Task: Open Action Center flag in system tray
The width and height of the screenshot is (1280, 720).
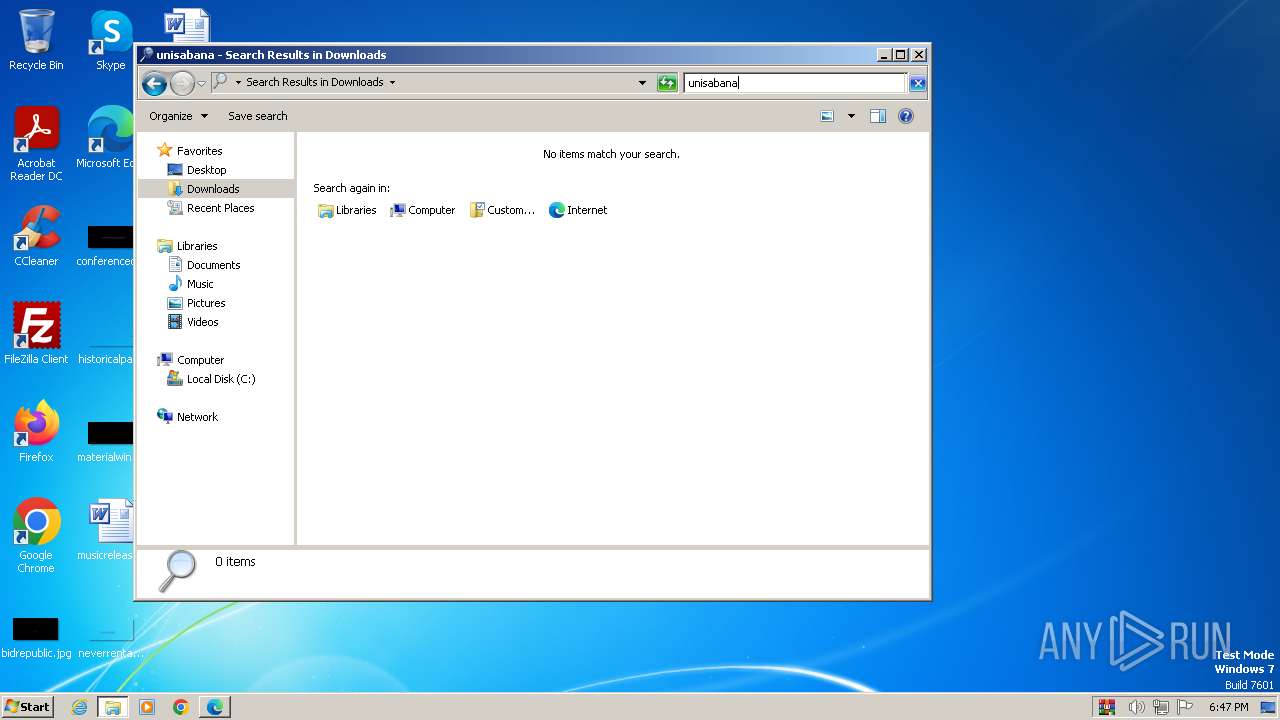Action: (1186, 707)
